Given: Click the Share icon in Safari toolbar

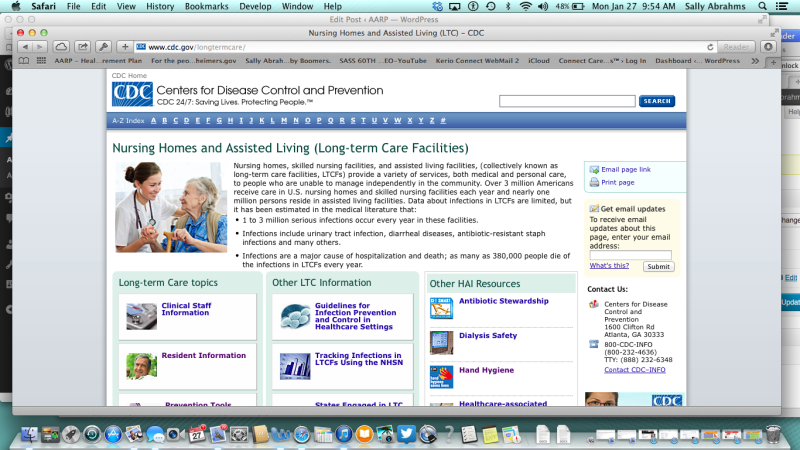Looking at the screenshot, I should tap(82, 47).
